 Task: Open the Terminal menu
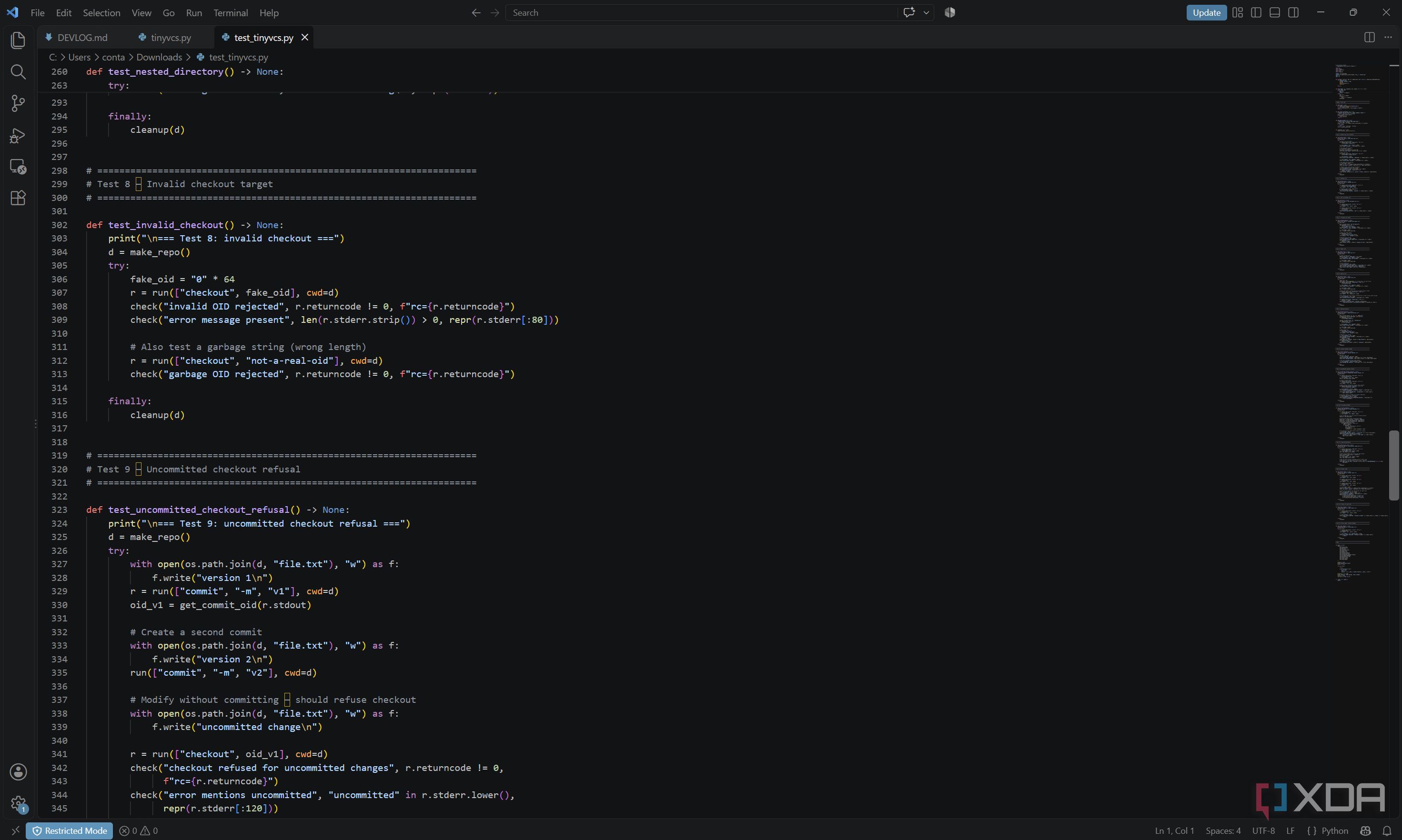pyautogui.click(x=231, y=12)
